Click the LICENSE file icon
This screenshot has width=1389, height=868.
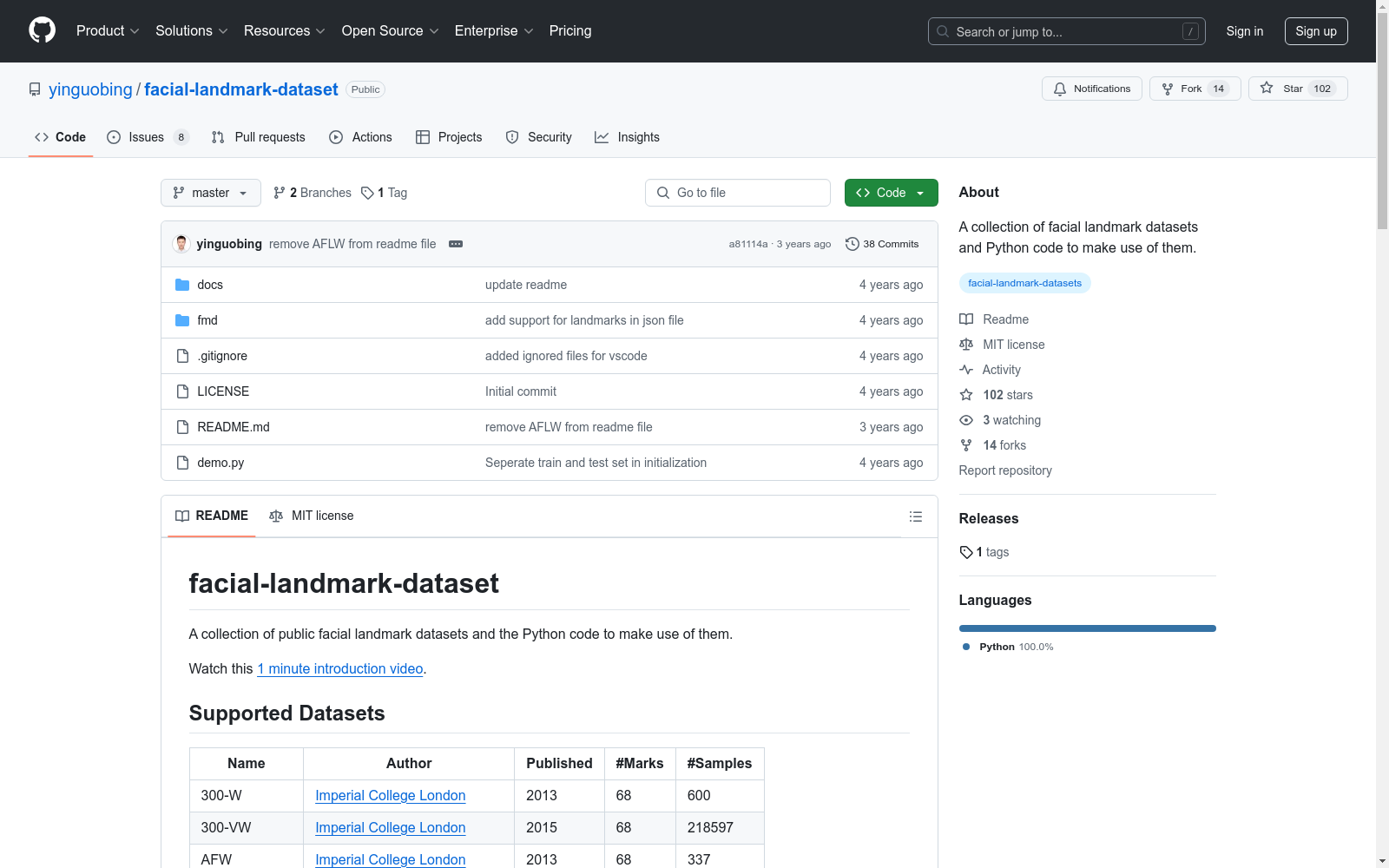point(182,391)
